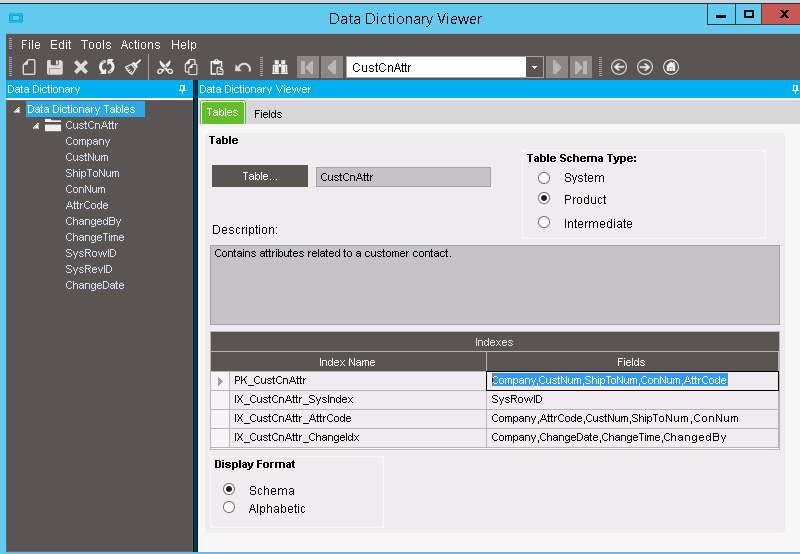Switch to the Fields tab

click(x=268, y=114)
